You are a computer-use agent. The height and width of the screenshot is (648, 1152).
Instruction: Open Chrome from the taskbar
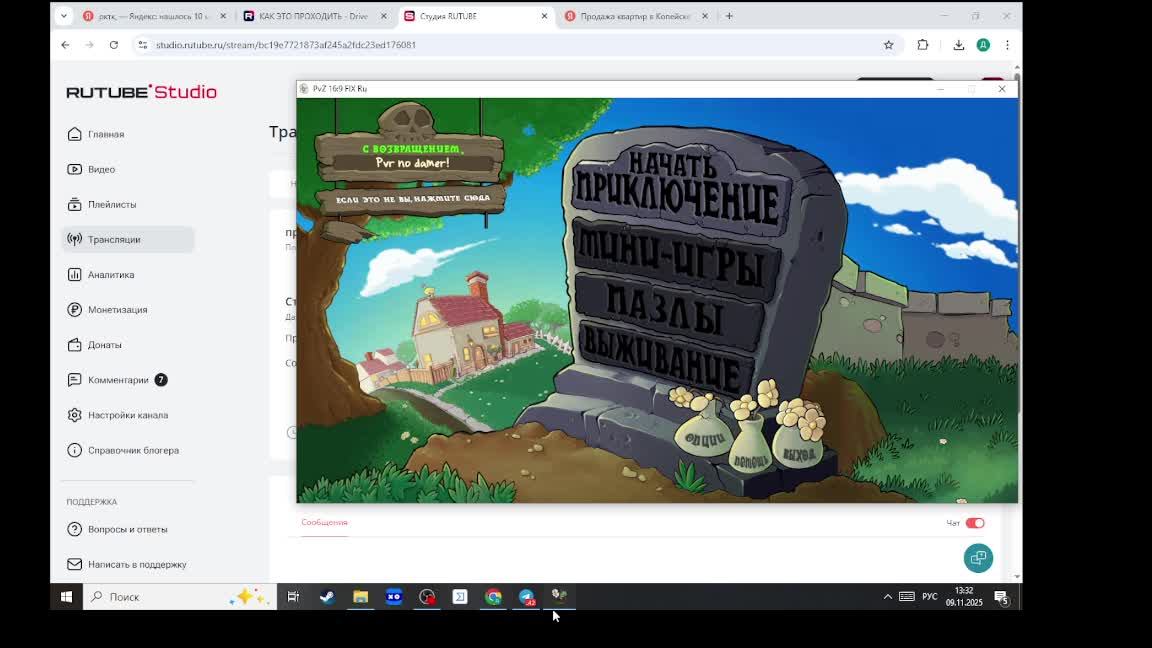493,597
